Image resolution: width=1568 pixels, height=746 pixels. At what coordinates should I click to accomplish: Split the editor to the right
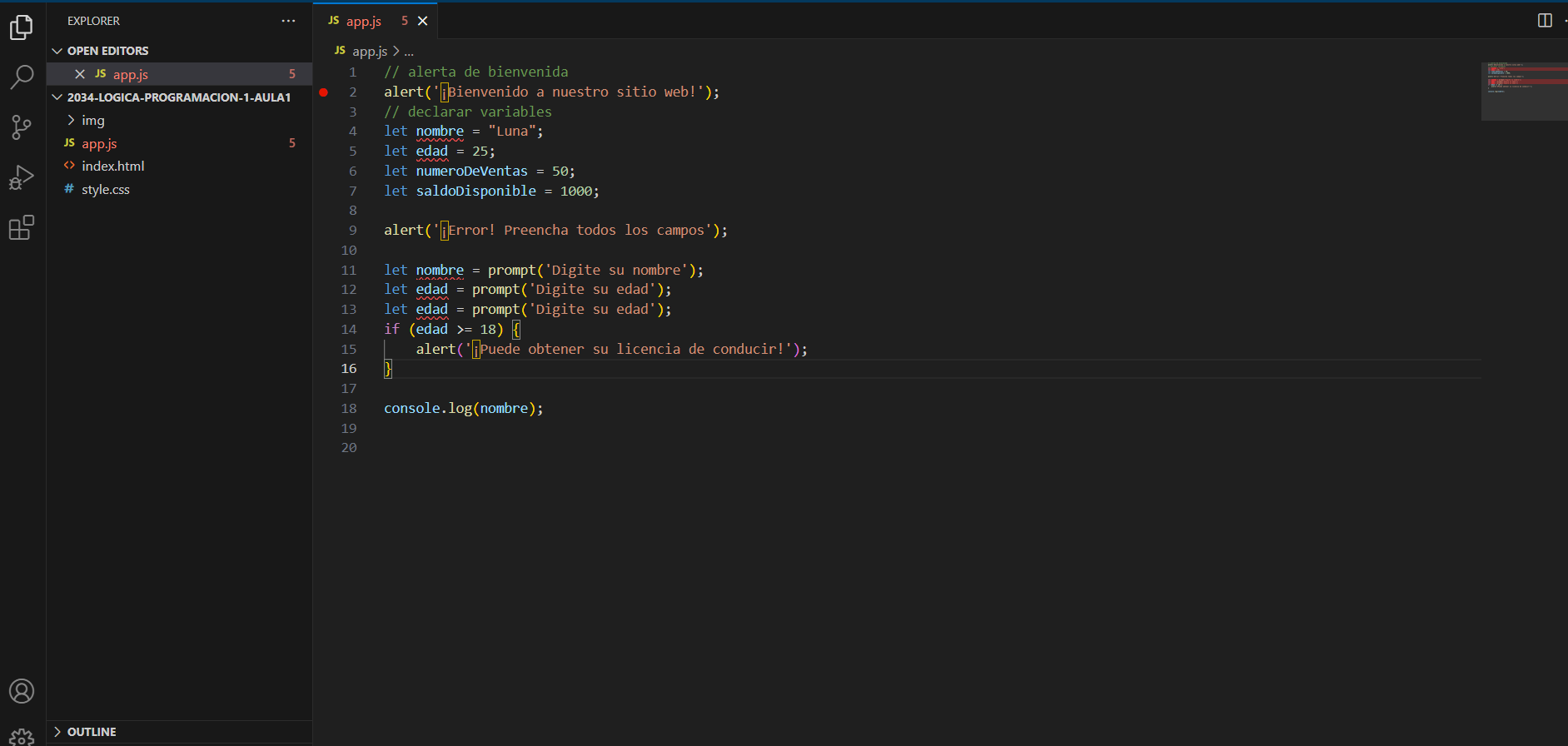tap(1545, 21)
